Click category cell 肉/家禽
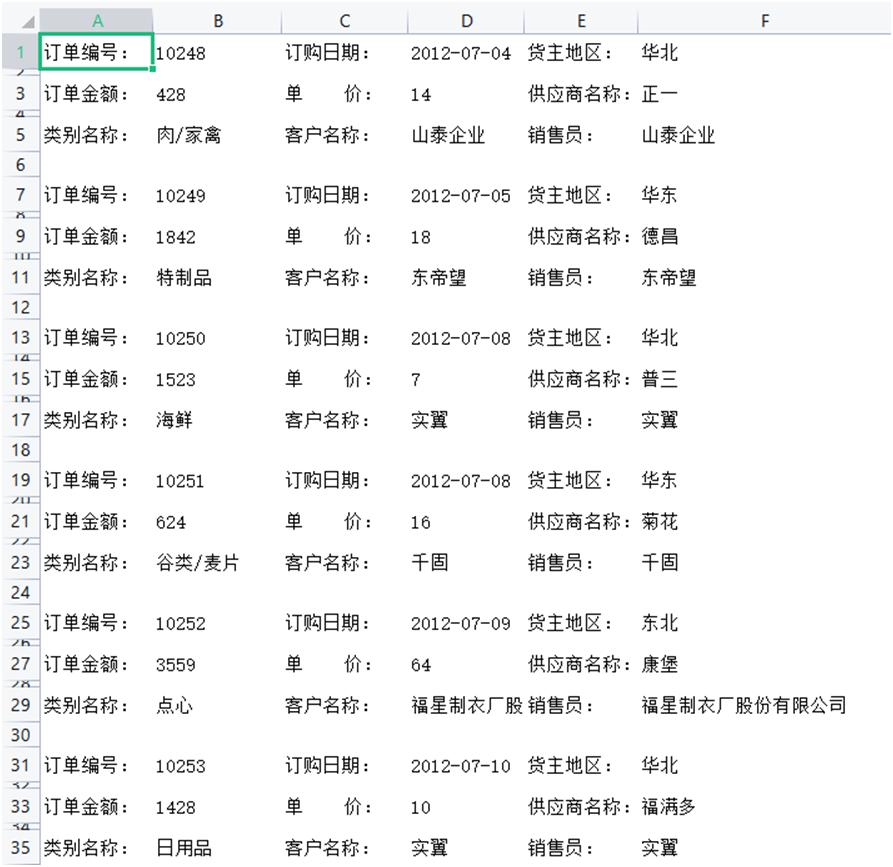 pyautogui.click(x=217, y=135)
